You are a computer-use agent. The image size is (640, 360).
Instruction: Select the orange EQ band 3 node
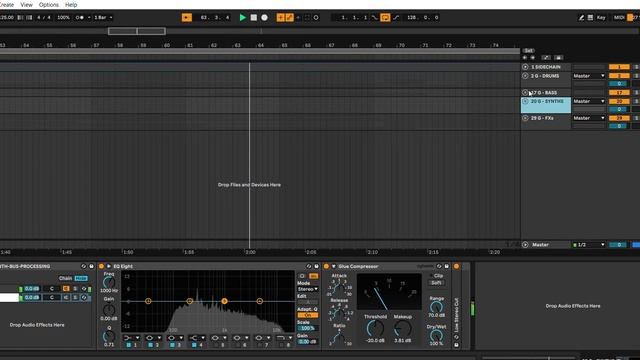pos(224,301)
